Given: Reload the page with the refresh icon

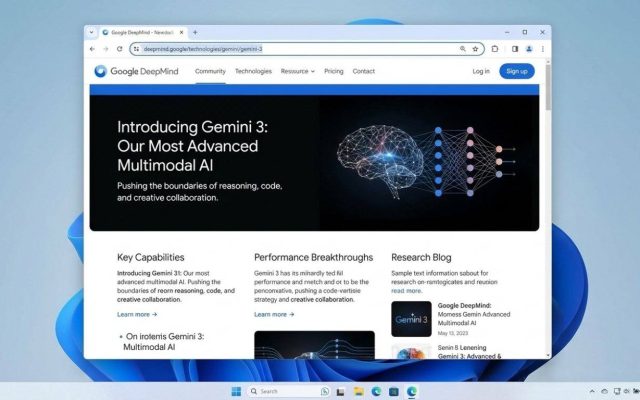Looking at the screenshot, I should (x=120, y=49).
